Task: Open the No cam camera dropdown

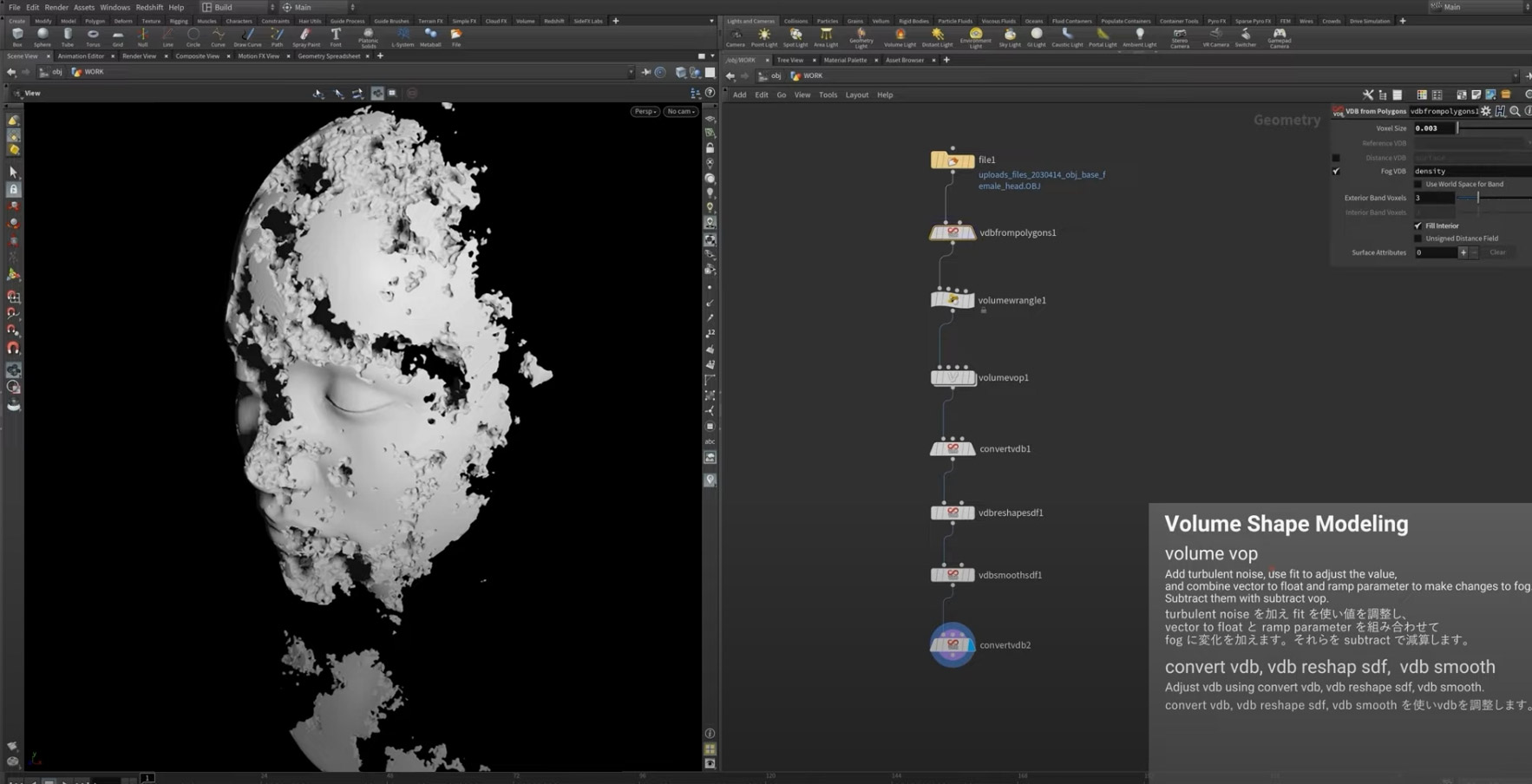Action: pyautogui.click(x=681, y=111)
